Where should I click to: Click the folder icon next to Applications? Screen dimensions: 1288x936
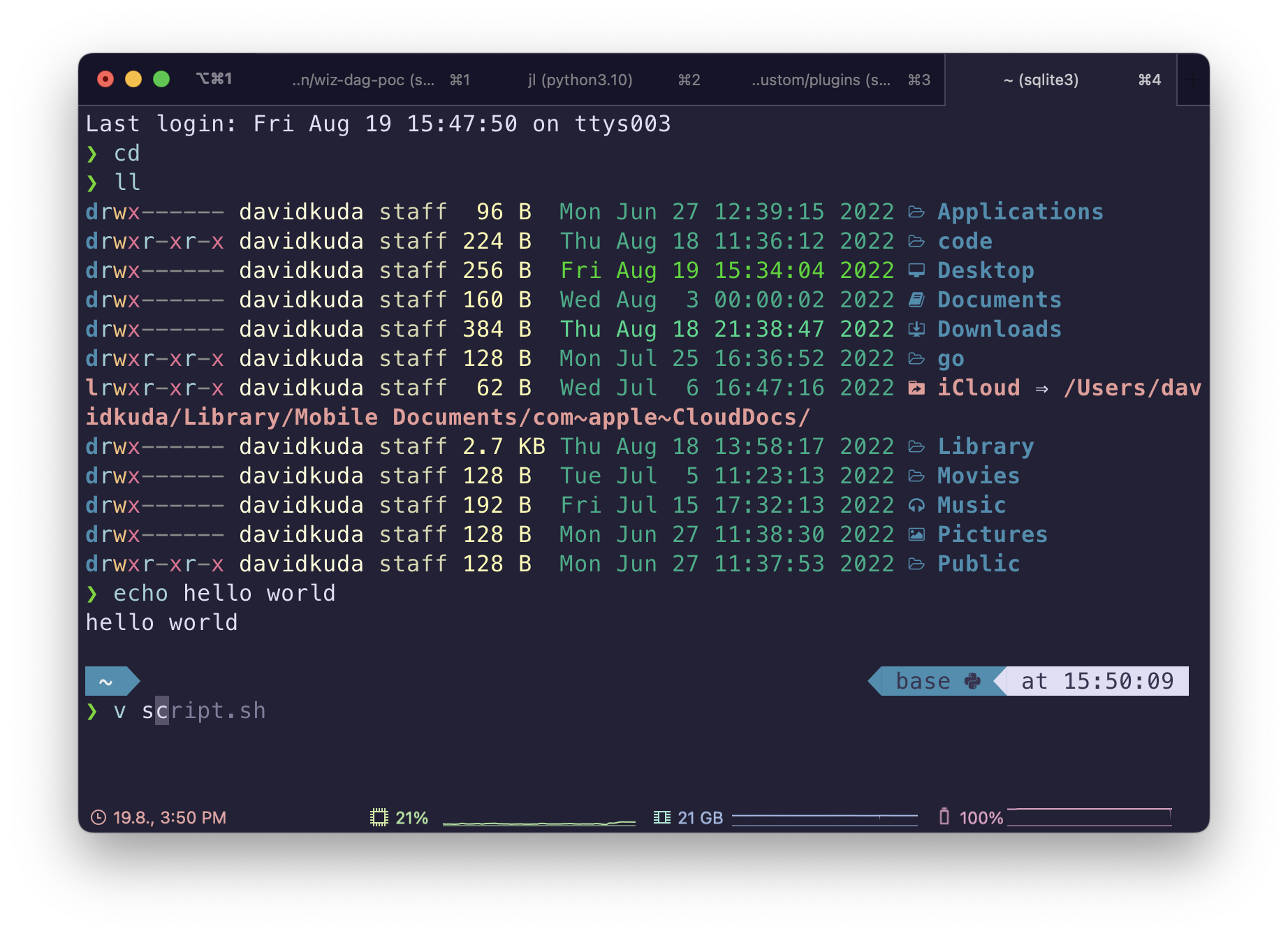point(916,212)
